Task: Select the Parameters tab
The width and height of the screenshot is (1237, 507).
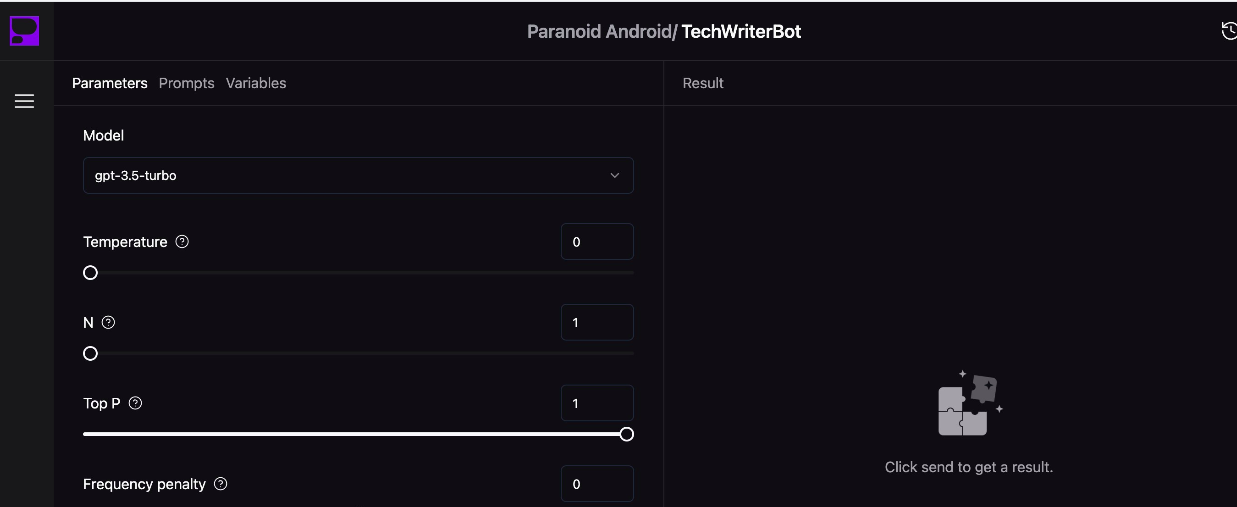Action: point(110,83)
